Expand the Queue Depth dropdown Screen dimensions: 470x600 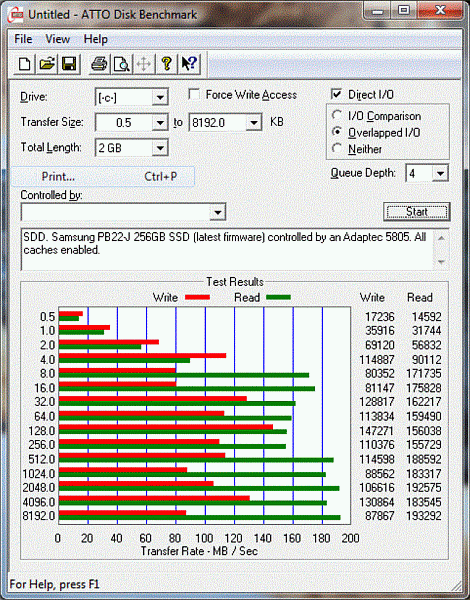tap(440, 174)
